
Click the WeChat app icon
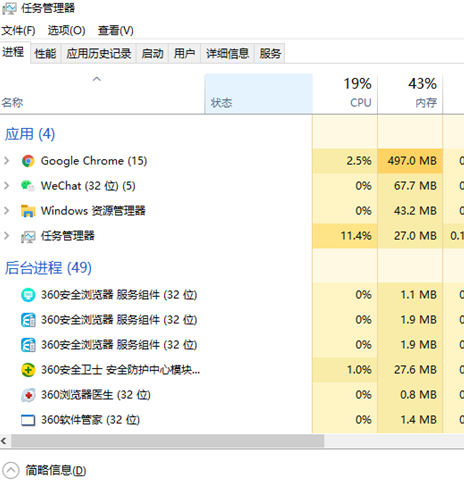[28, 186]
